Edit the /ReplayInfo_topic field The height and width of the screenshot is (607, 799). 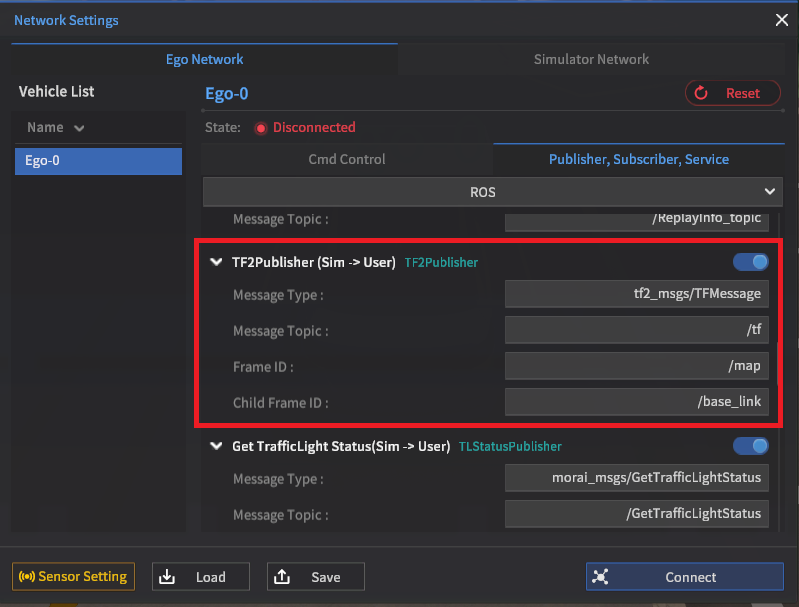click(x=636, y=222)
